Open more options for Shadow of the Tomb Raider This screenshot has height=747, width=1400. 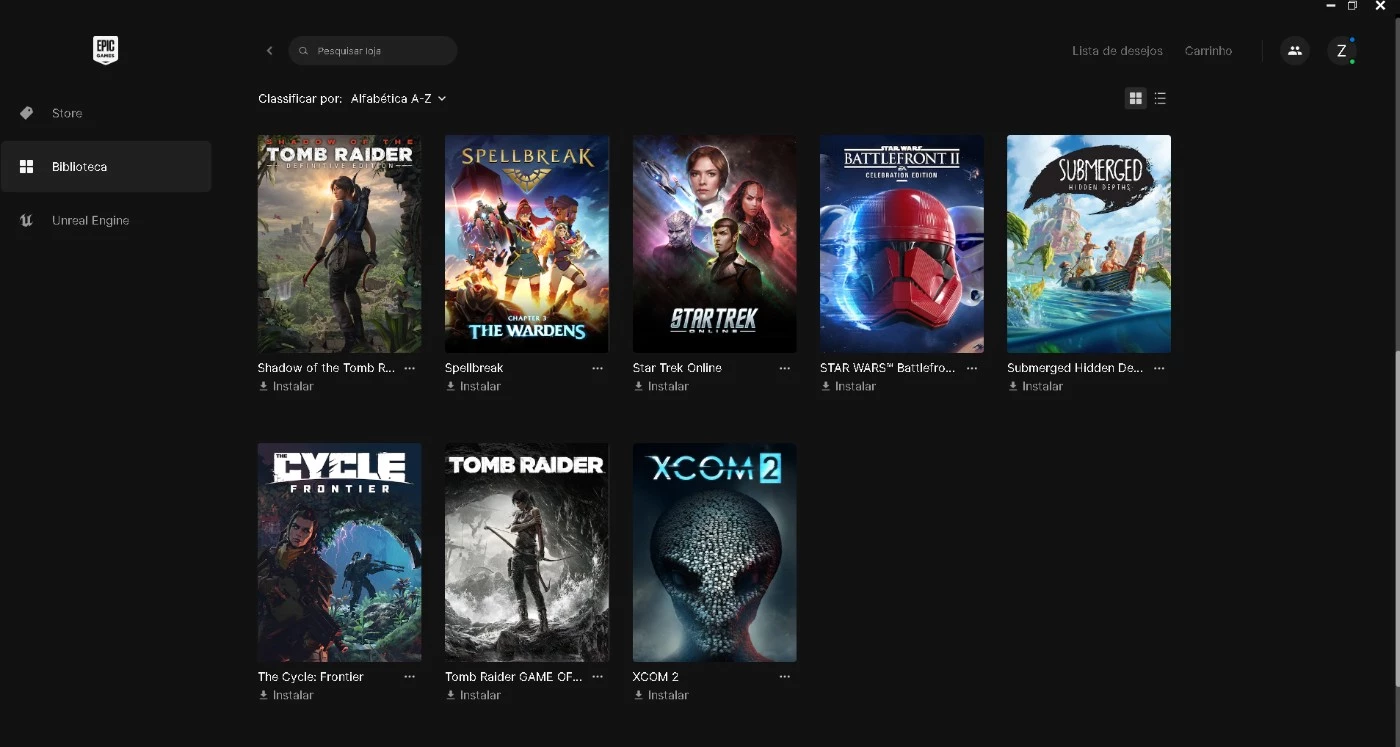point(409,368)
